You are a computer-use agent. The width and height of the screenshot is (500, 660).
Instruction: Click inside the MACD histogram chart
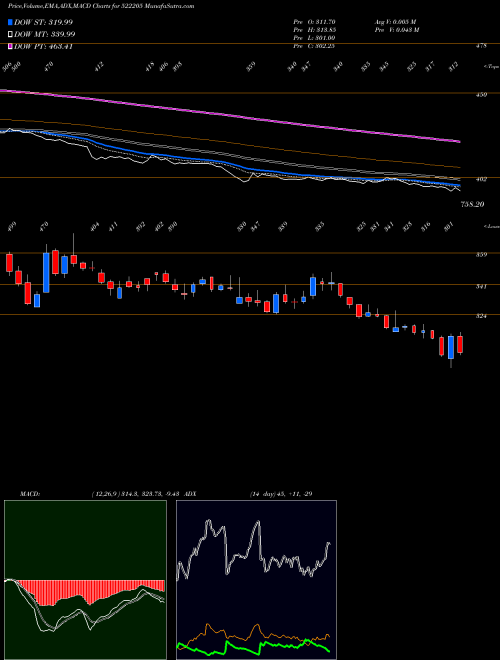click(x=85, y=580)
